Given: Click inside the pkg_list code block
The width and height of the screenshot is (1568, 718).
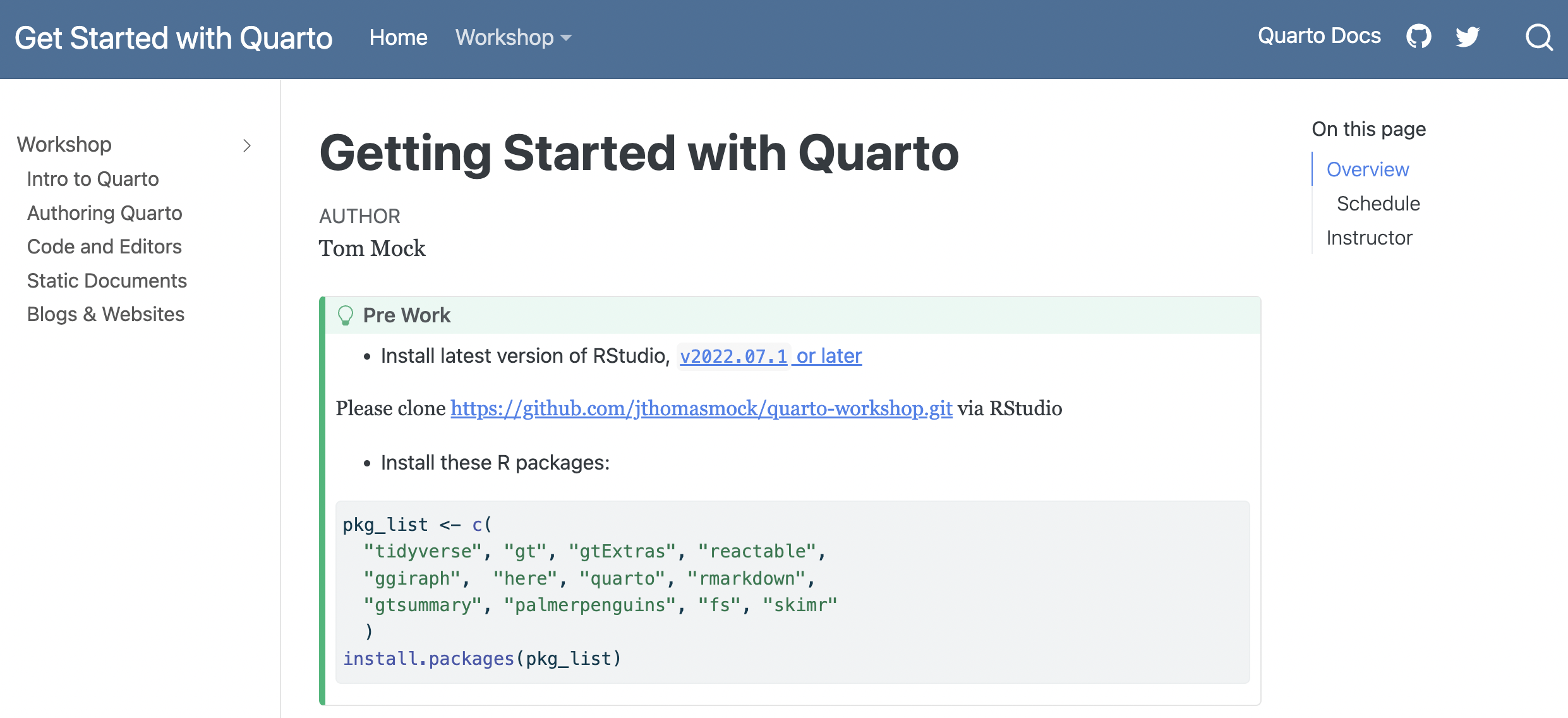Looking at the screenshot, I should tap(792, 592).
